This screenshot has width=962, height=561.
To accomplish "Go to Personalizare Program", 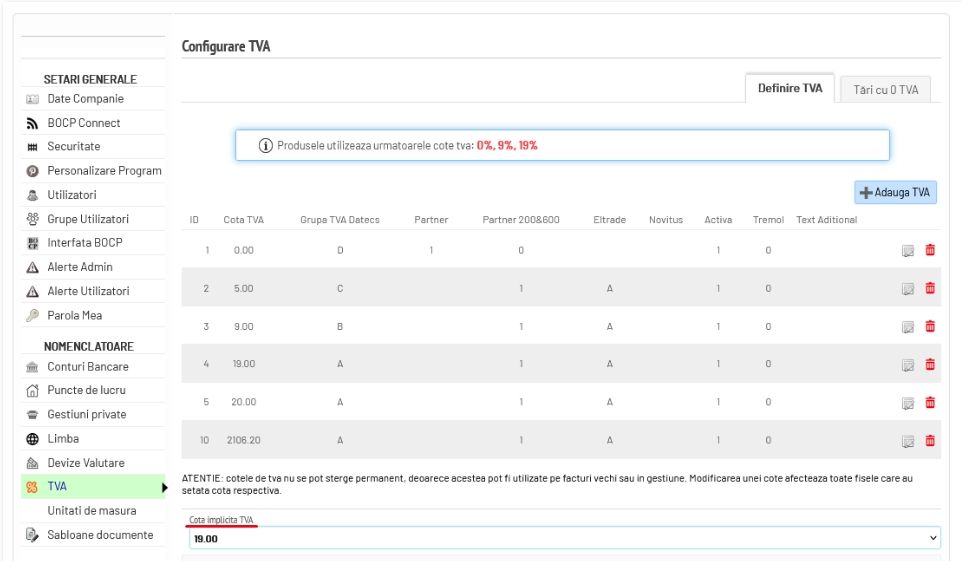I will [x=104, y=171].
